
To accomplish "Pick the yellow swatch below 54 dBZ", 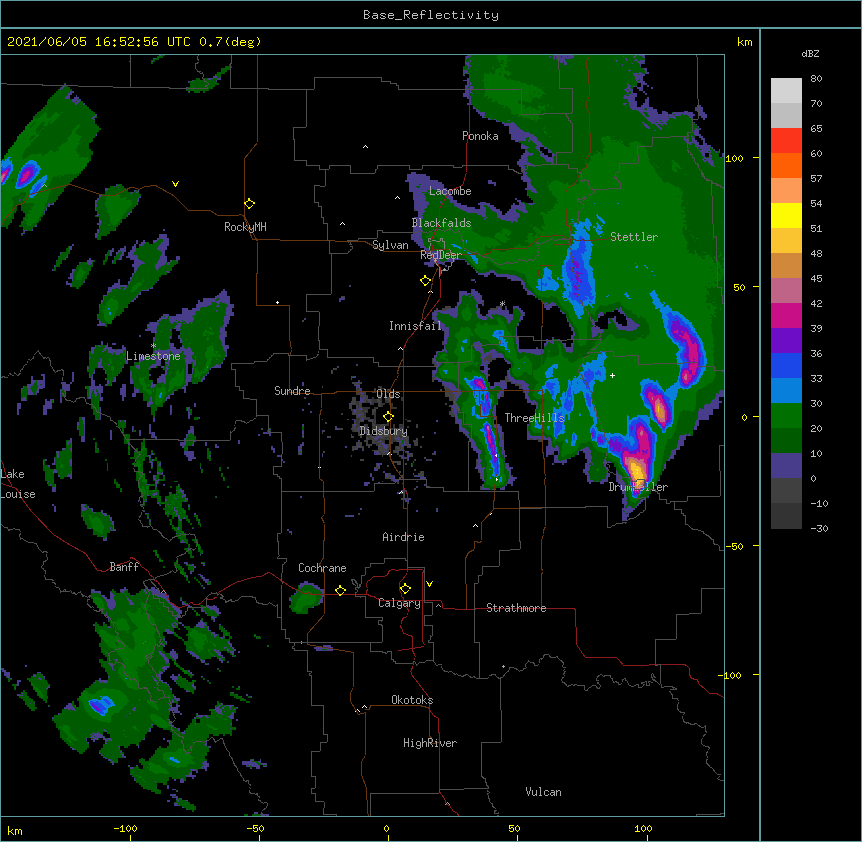I will 786,215.
